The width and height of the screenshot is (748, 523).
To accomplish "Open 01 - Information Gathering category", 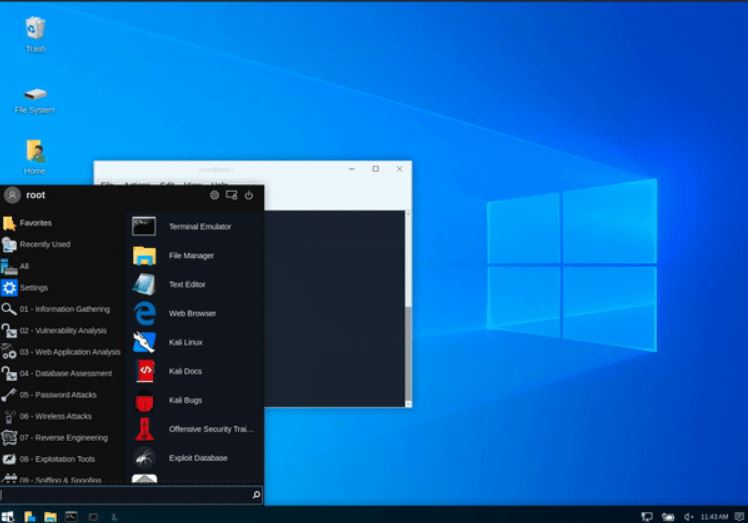I will (x=62, y=309).
